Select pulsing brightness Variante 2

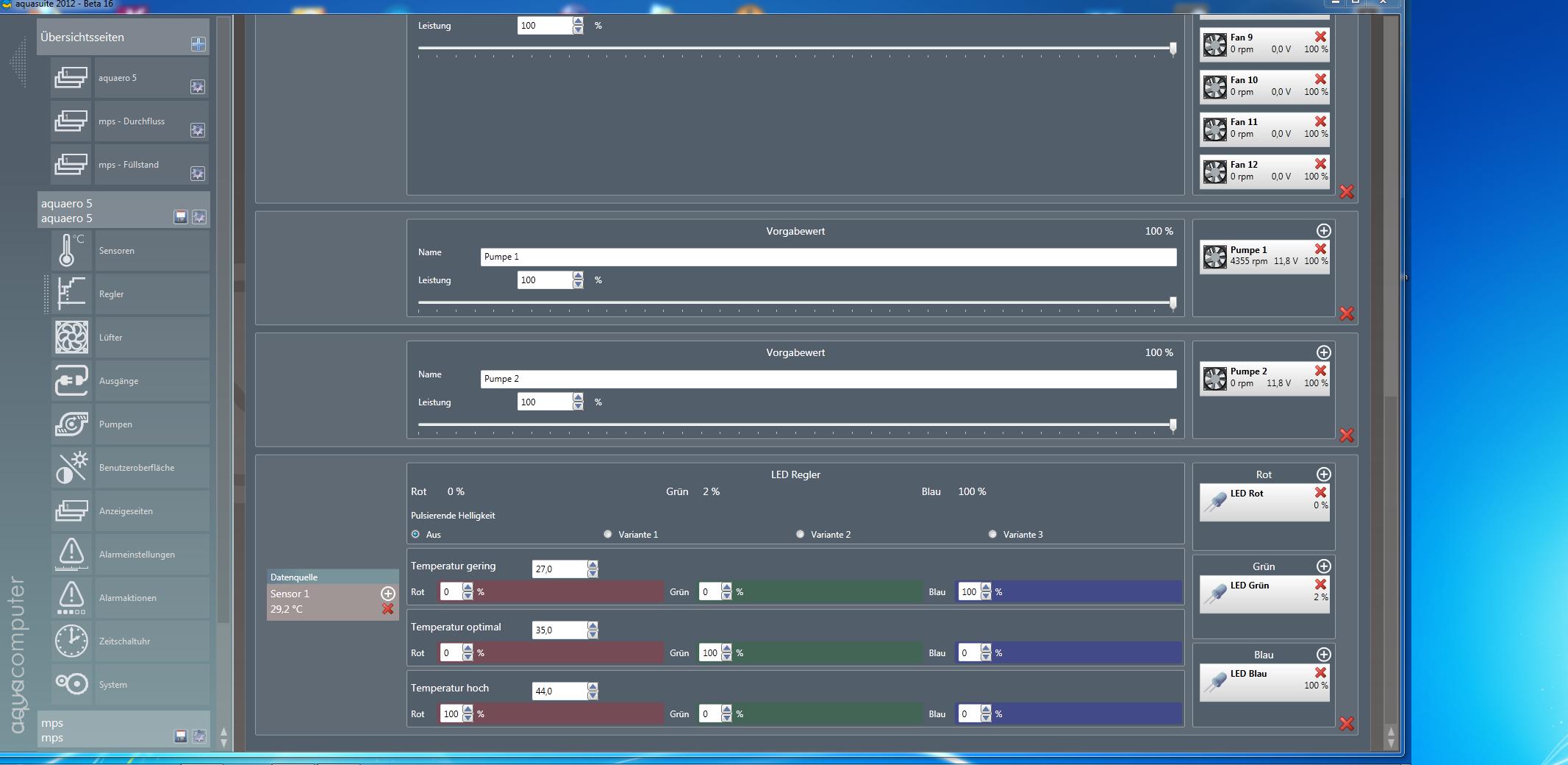click(800, 535)
